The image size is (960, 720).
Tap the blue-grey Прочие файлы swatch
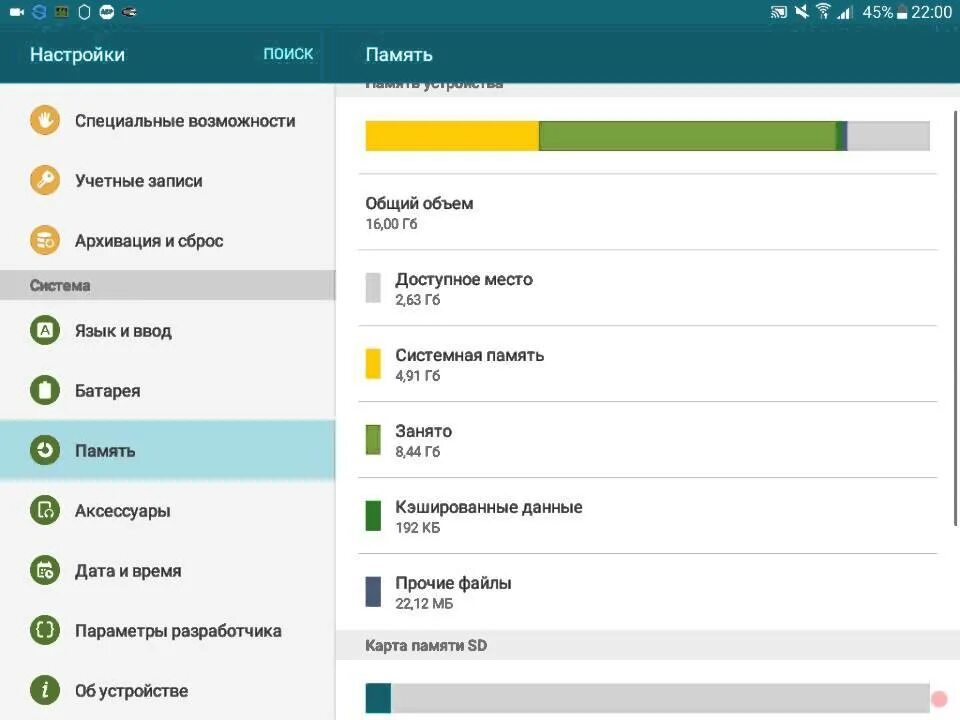373,591
